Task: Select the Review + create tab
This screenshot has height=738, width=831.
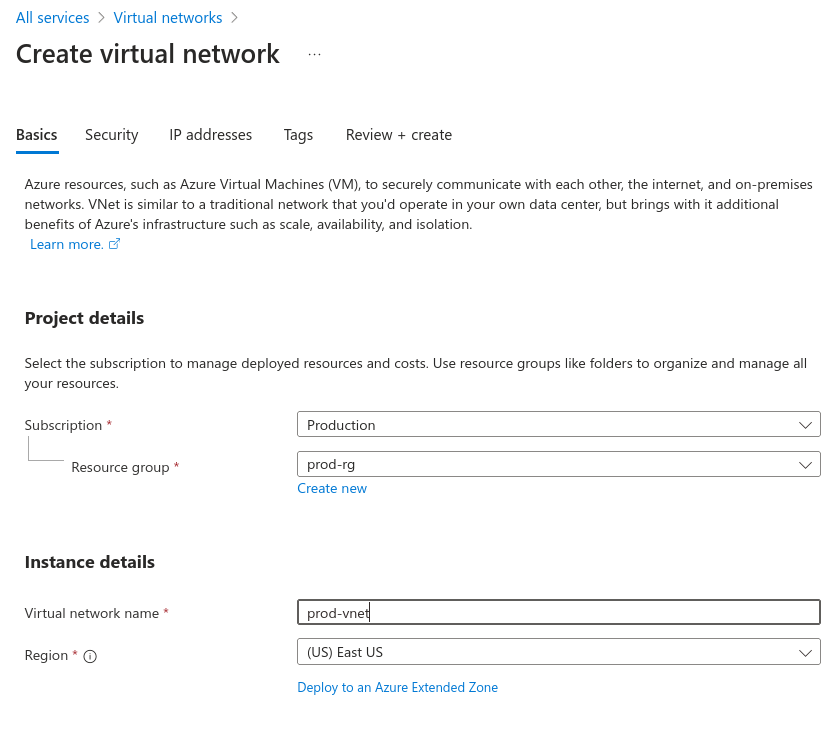Action: coord(398,135)
